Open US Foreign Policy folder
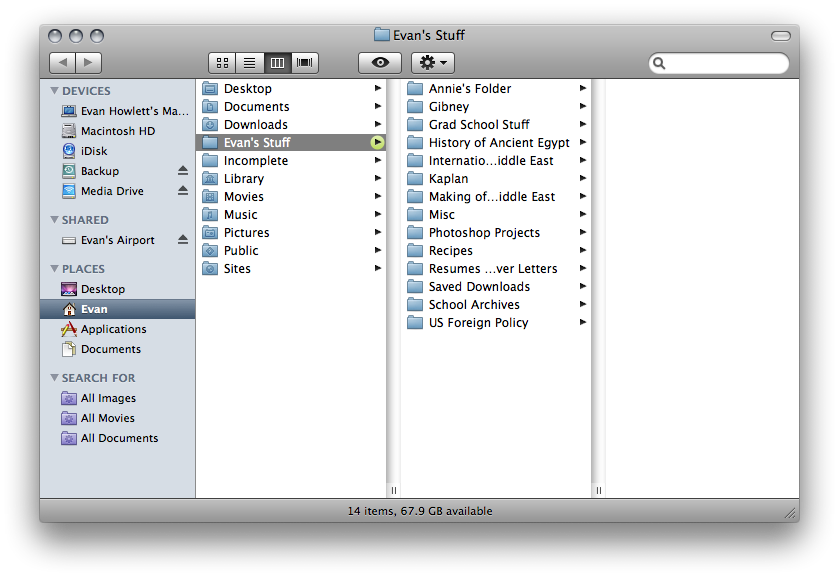This screenshot has height=577, width=839. [496, 323]
